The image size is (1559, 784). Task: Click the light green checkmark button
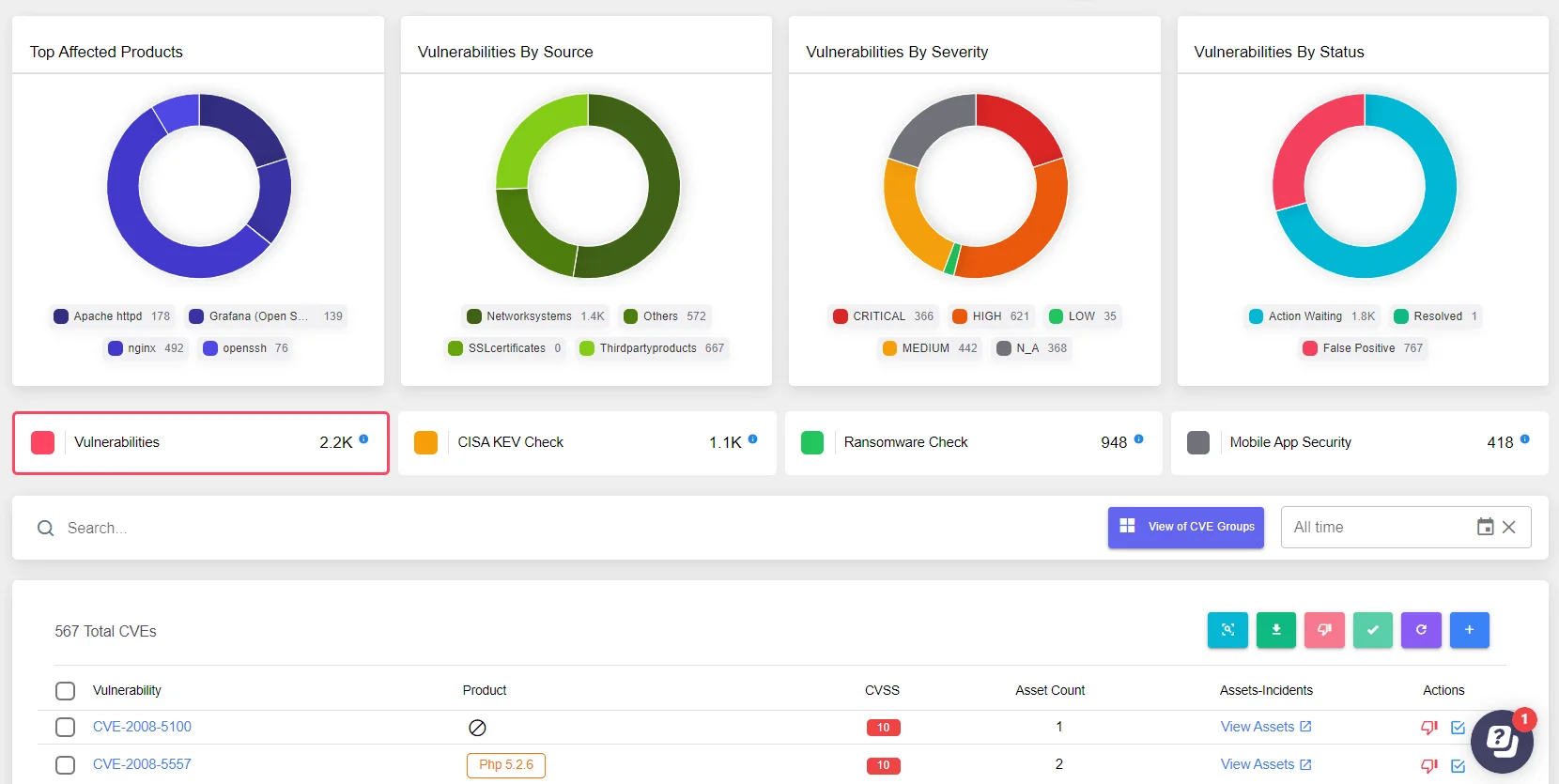pyautogui.click(x=1373, y=630)
